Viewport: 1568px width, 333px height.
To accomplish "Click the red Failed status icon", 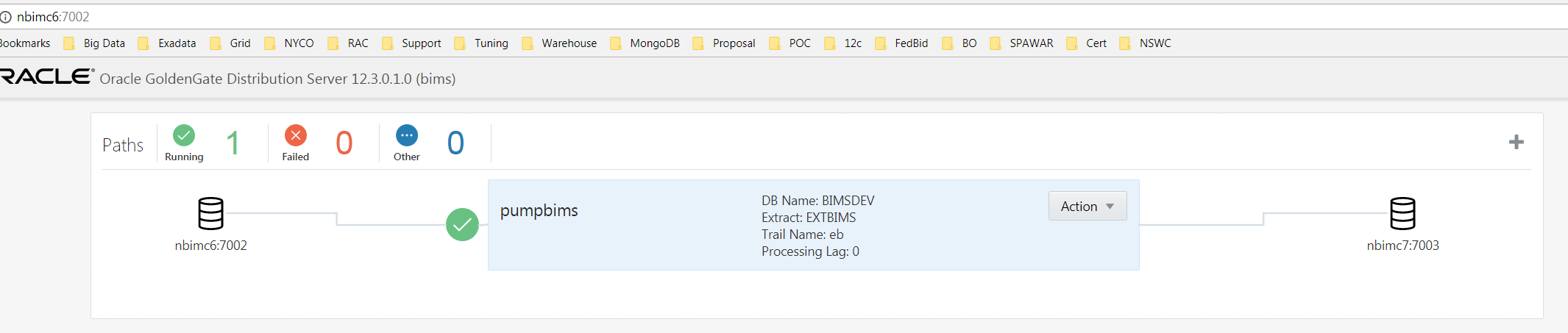I will point(295,136).
